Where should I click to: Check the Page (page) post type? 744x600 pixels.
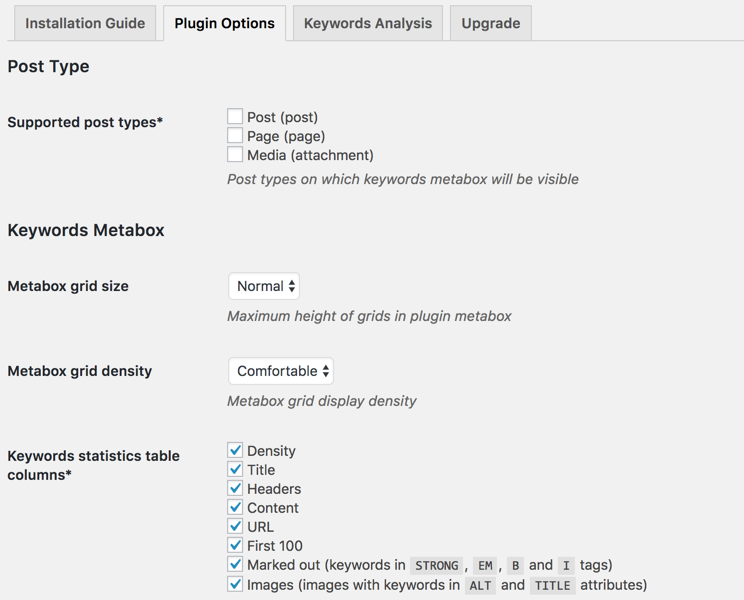click(x=235, y=136)
